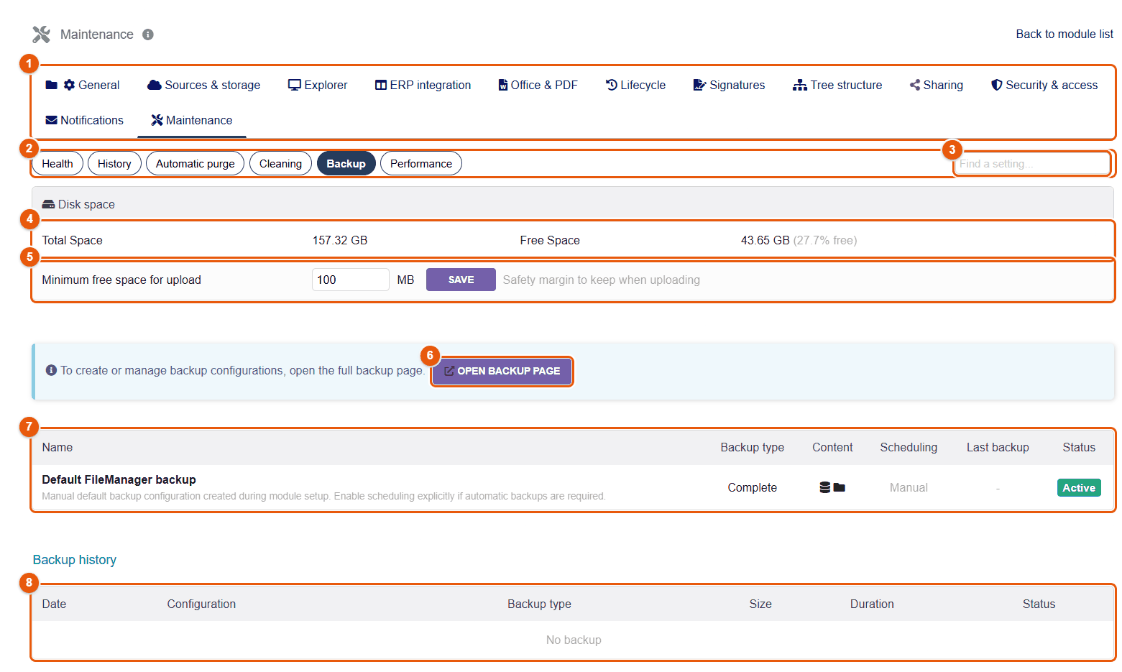This screenshot has width=1122, height=672.
Task: Click the cloud icon on Sources & storage
Action: [x=154, y=85]
